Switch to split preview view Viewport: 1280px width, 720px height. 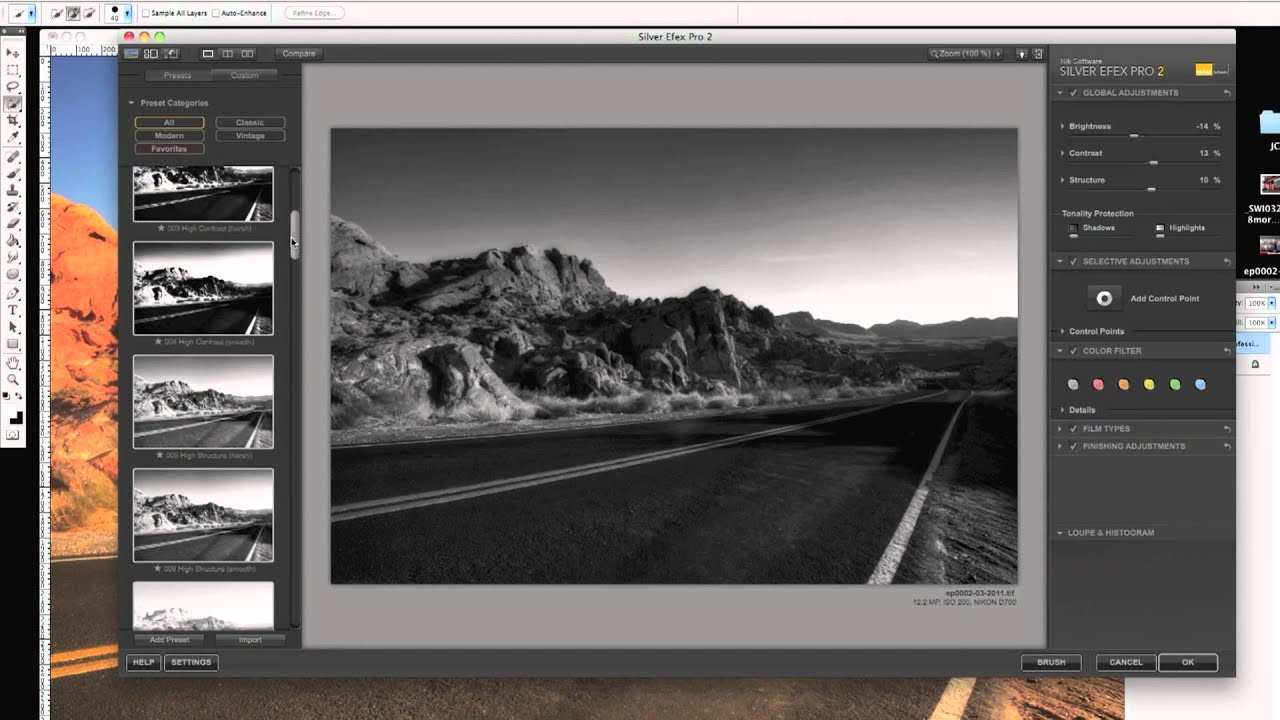click(228, 54)
